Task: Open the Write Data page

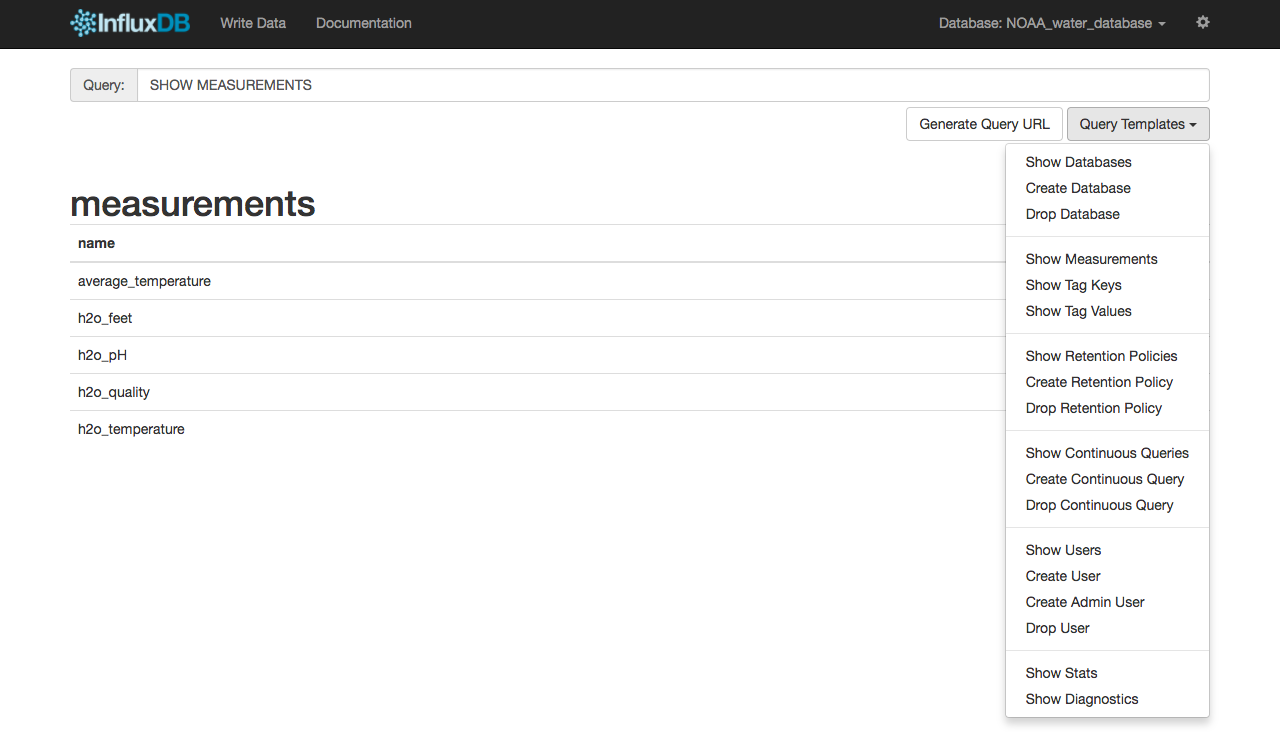Action: [x=253, y=23]
